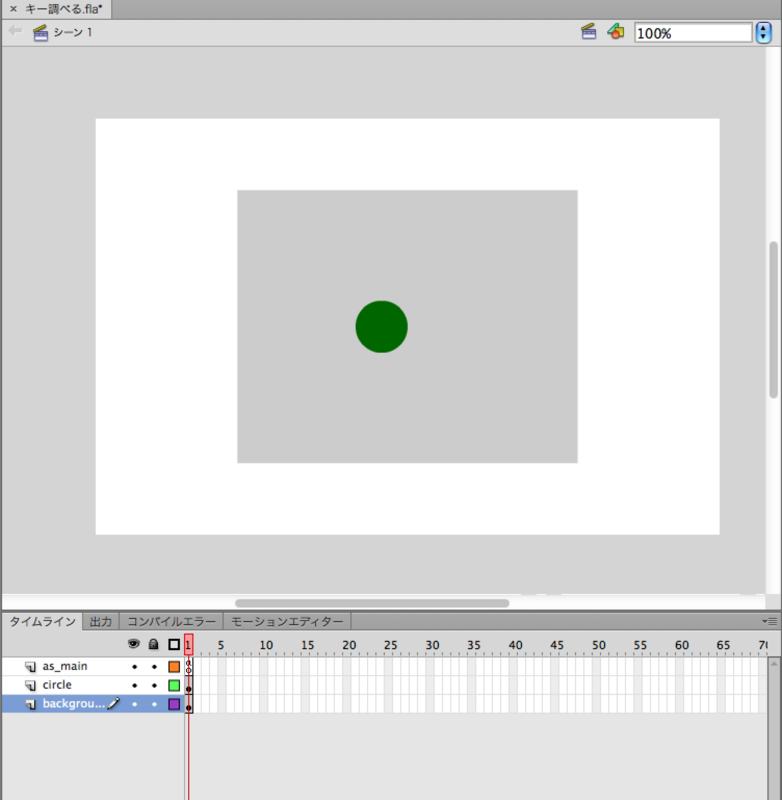
Task: Select the background keyframe at frame 1
Action: (189, 705)
